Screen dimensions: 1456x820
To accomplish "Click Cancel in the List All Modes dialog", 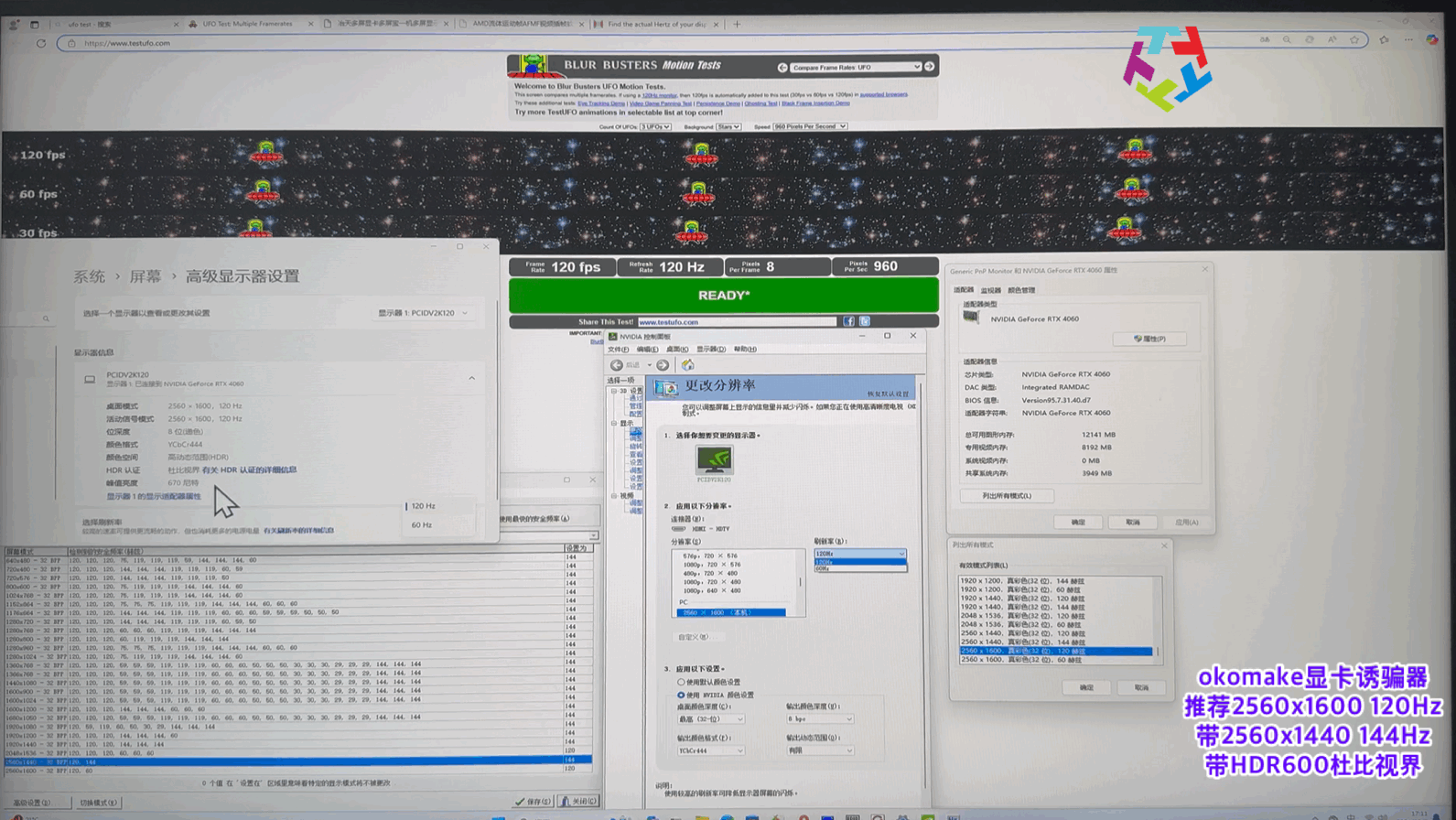I will click(1141, 687).
